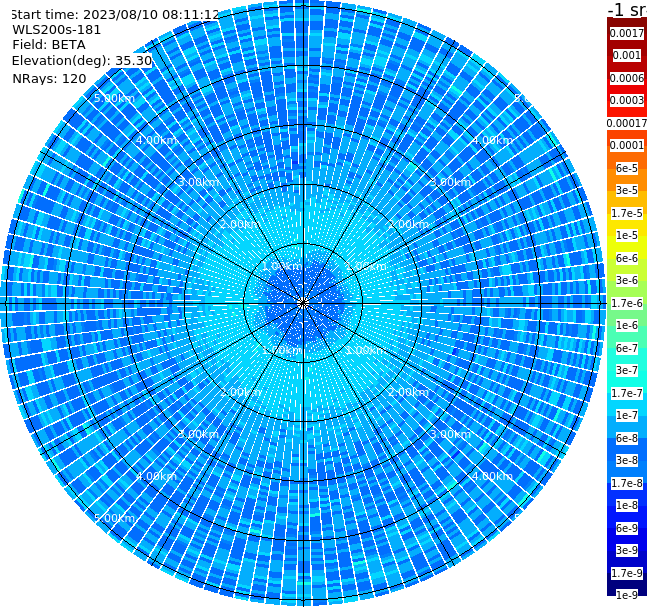Click the 1e-8 colorbar label

point(627,505)
